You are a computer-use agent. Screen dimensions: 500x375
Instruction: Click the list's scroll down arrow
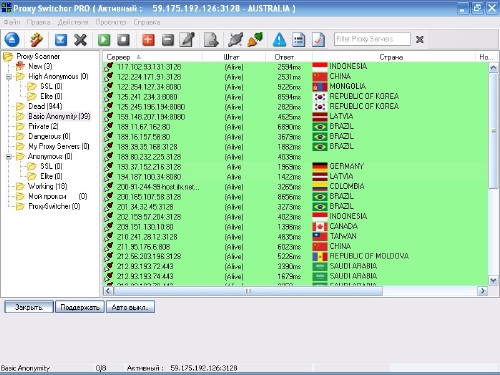click(493, 280)
